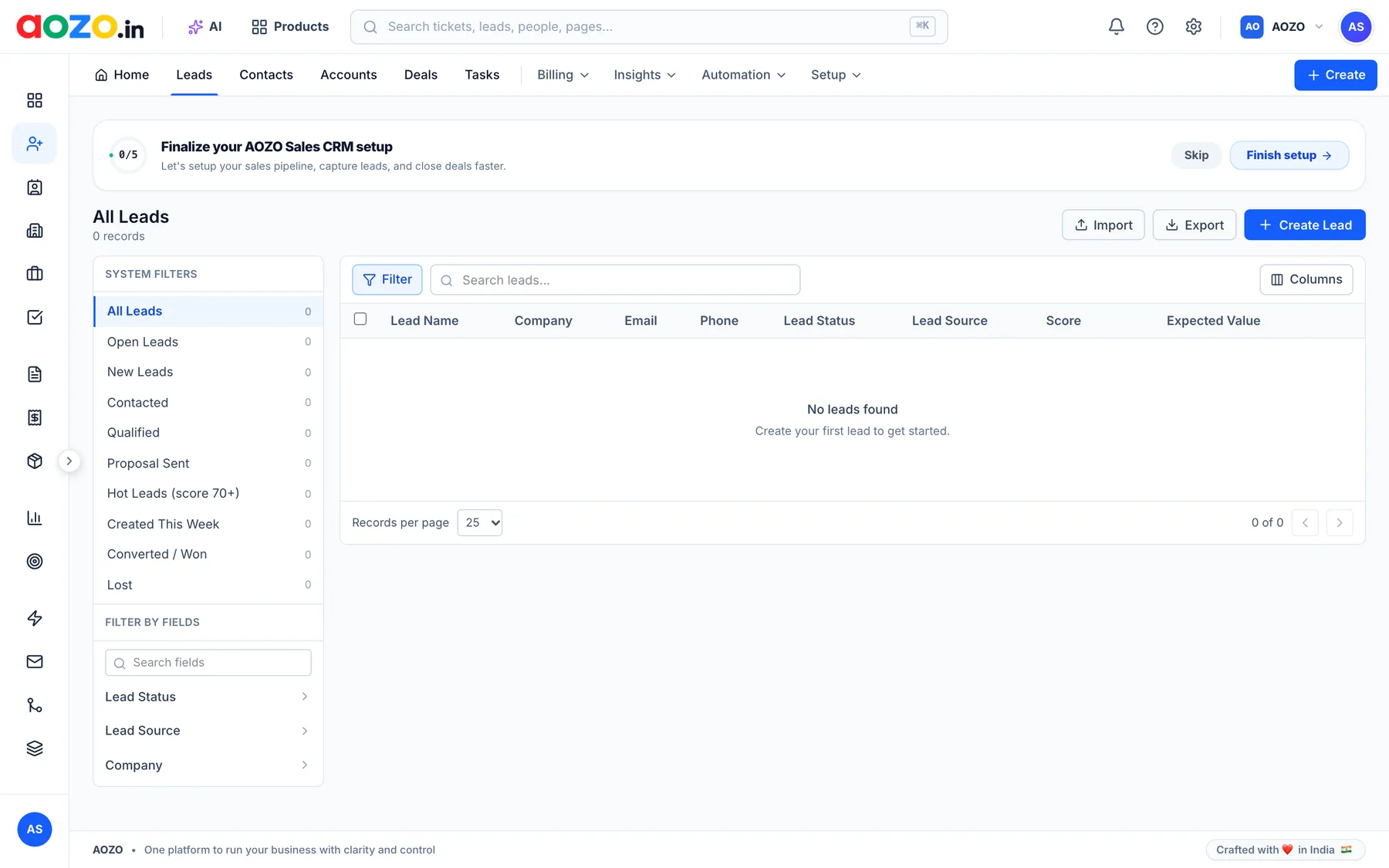Open the stacked layers sidebar icon

click(x=35, y=748)
